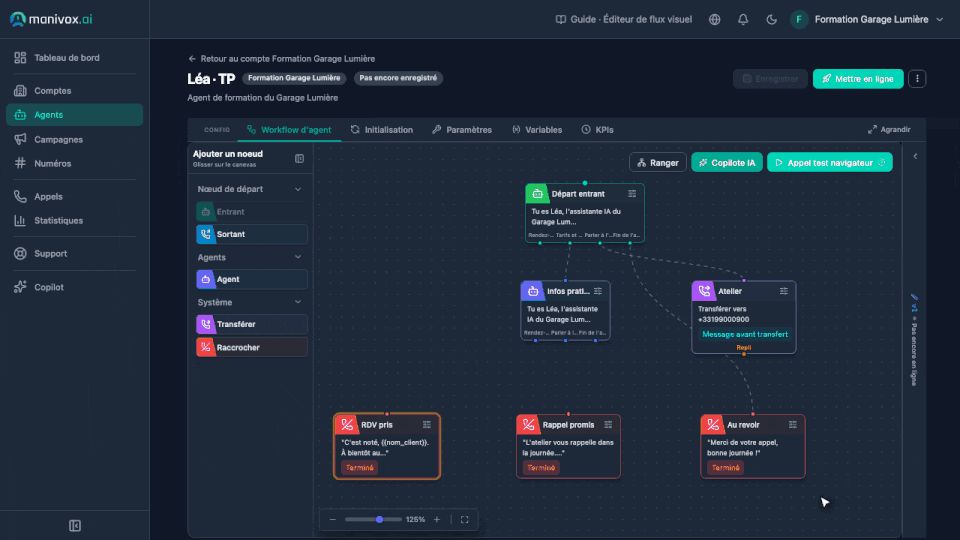Screen dimensions: 960x540
Task: Open settings icon of Au revoir node
Action: coord(792,424)
